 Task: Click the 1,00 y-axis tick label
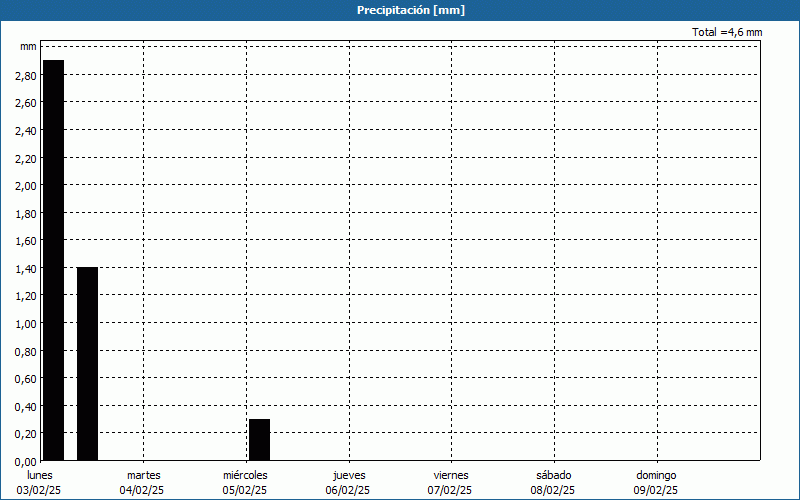(26, 323)
